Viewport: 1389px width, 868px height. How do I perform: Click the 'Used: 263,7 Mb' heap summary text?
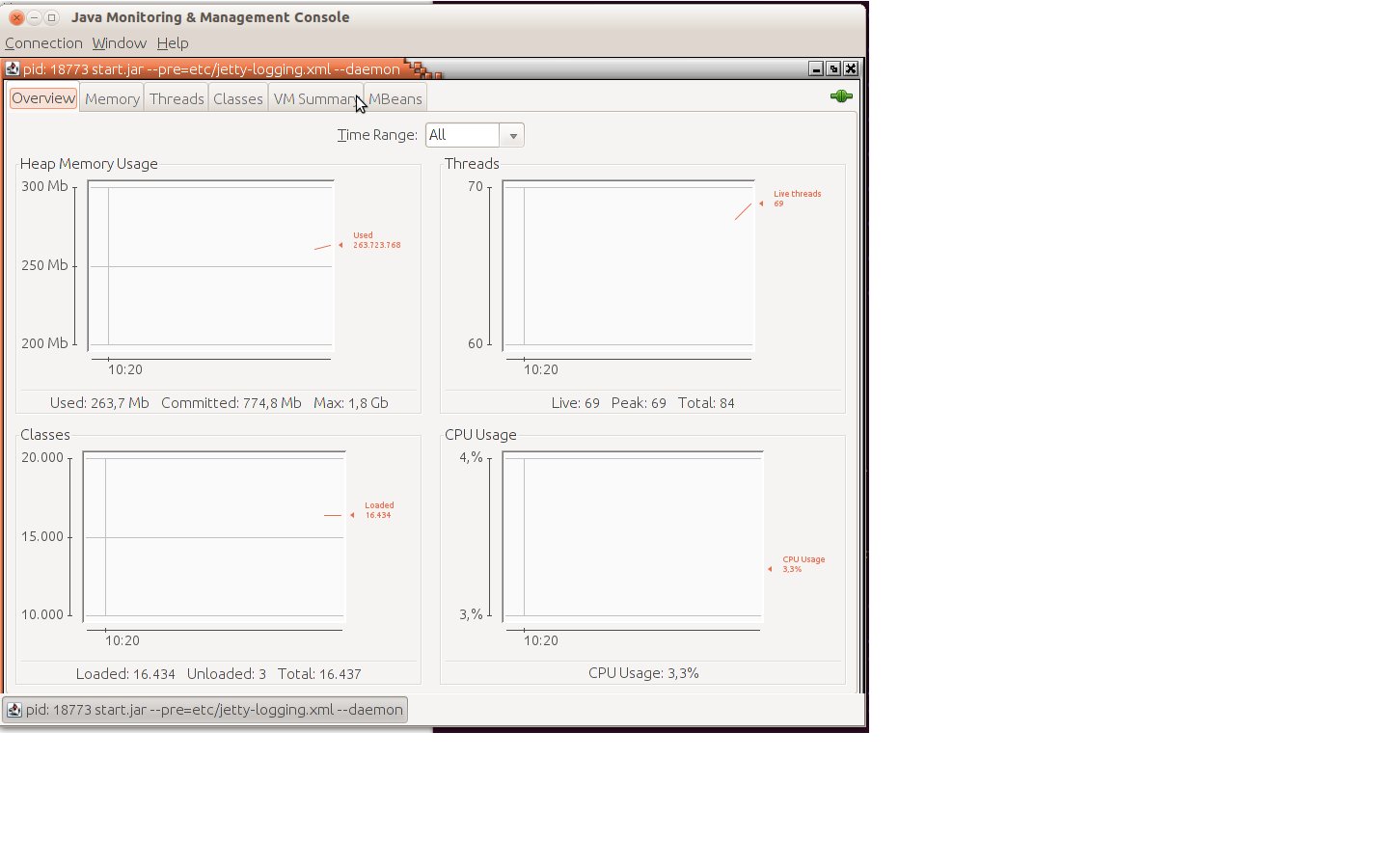(99, 403)
